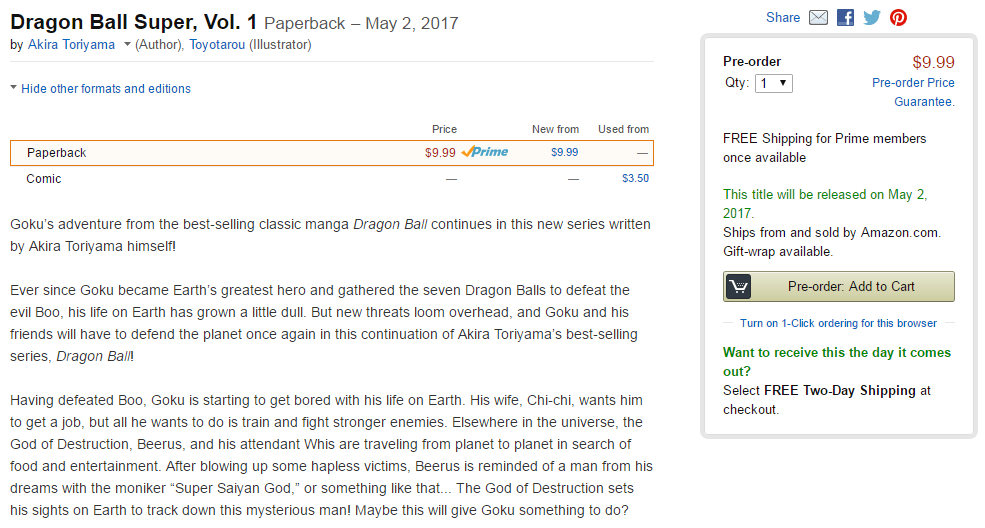The height and width of the screenshot is (528, 985).
Task: Click the shopping cart icon on pre-order button
Action: (x=739, y=286)
